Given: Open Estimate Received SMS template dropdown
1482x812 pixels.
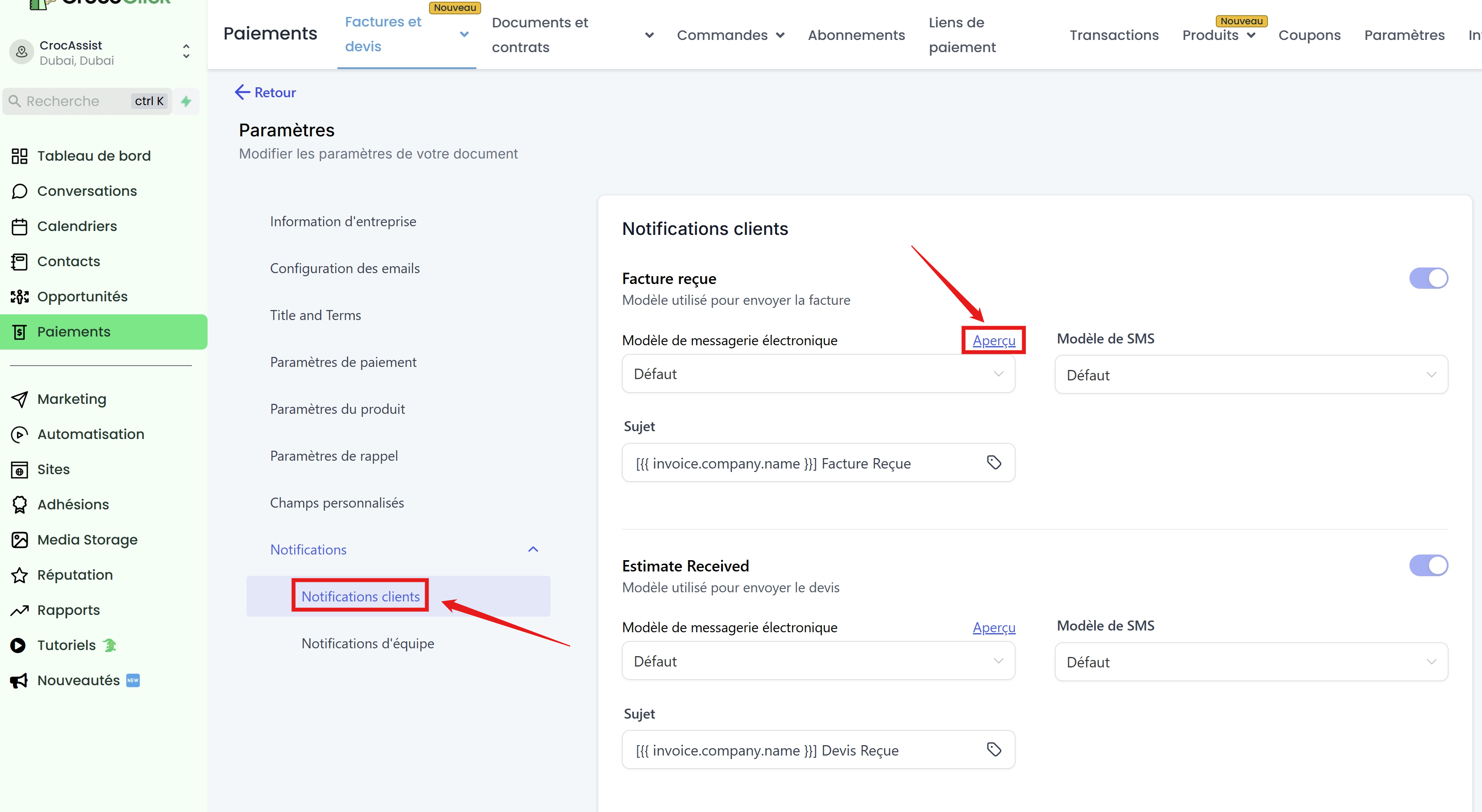Looking at the screenshot, I should 1251,662.
